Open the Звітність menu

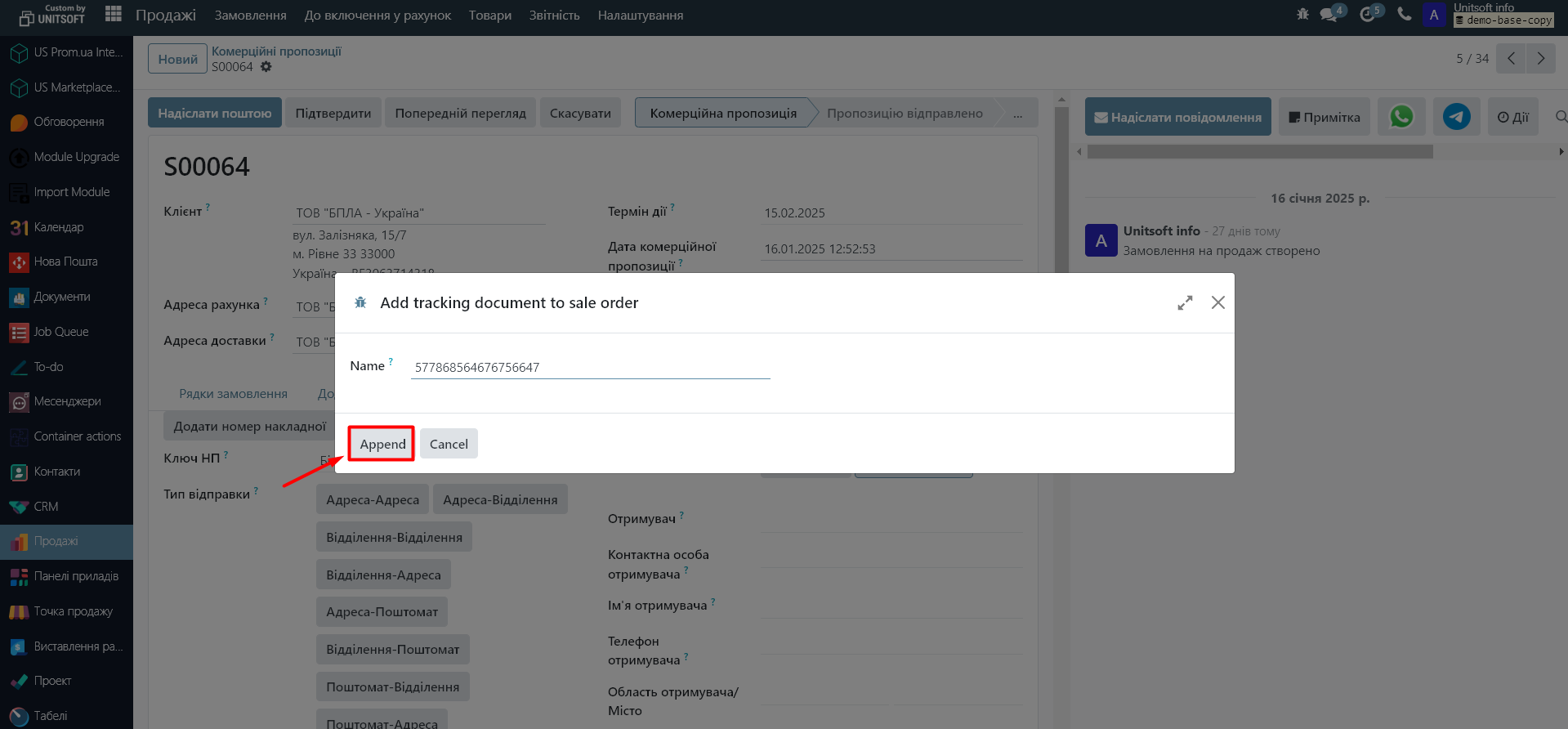(x=554, y=15)
